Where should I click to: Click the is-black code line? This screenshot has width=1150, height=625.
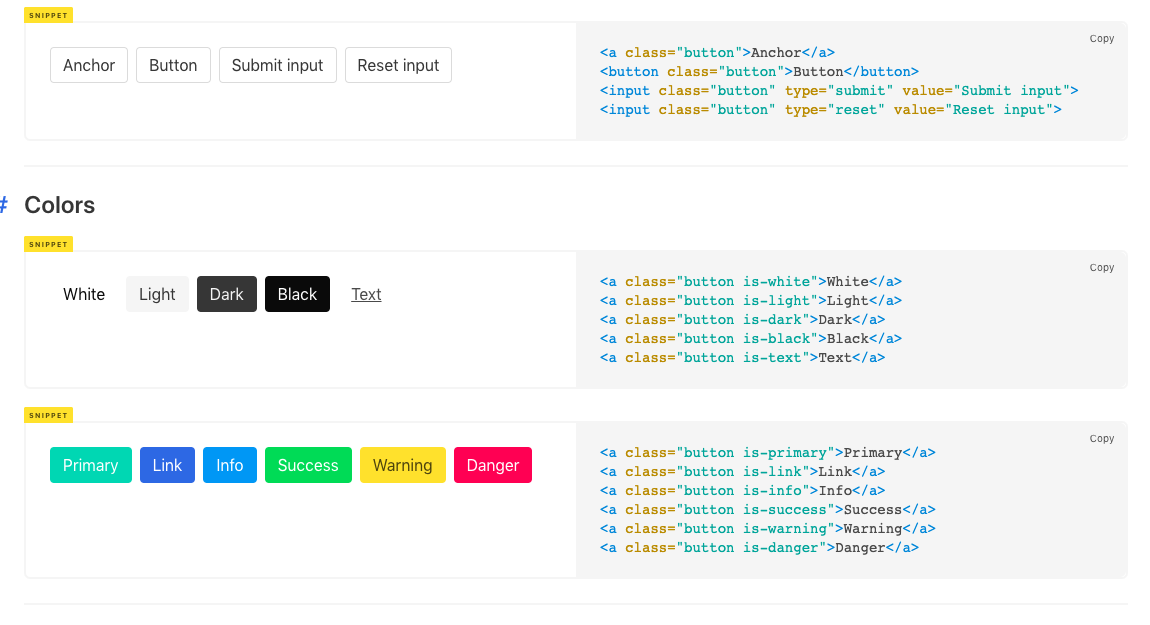pos(751,339)
